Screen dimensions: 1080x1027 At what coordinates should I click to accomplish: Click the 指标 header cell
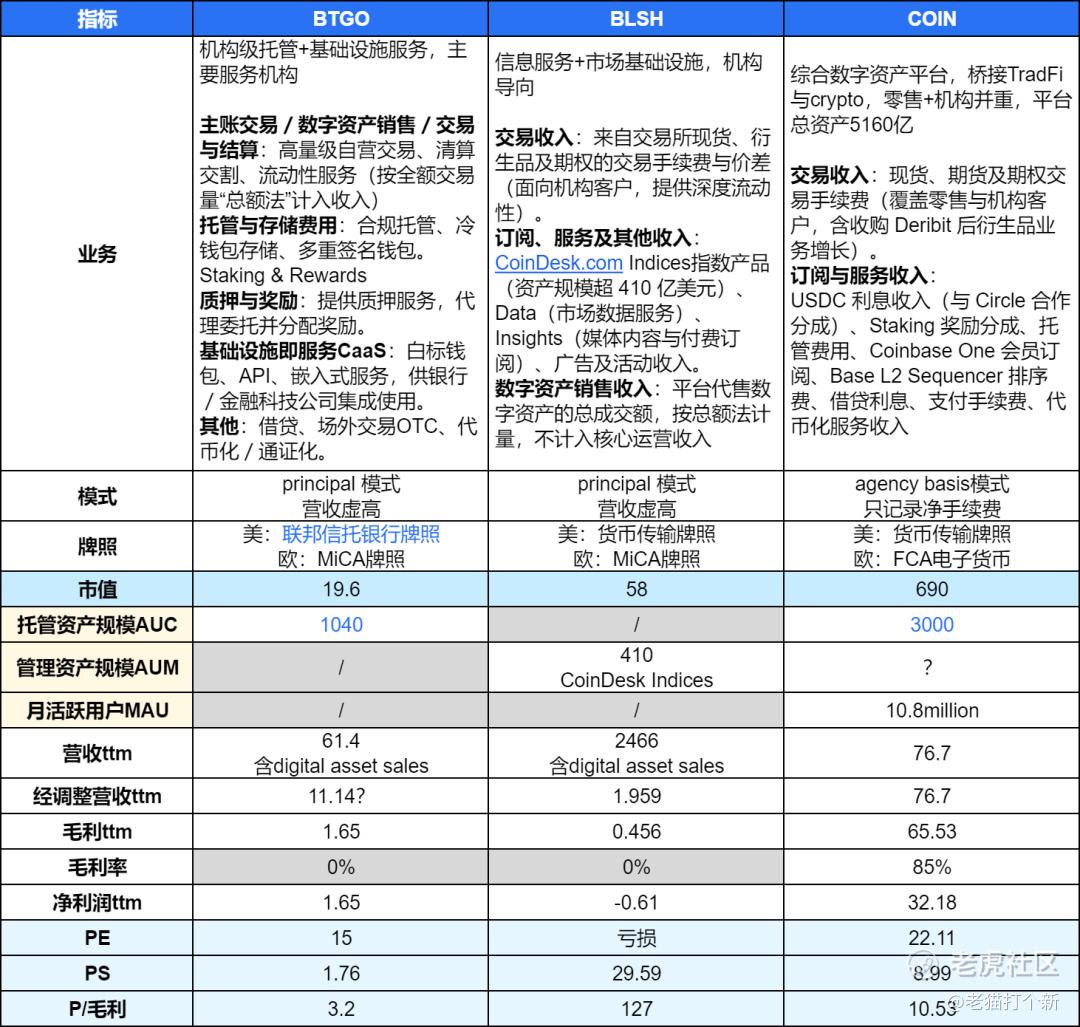click(97, 19)
